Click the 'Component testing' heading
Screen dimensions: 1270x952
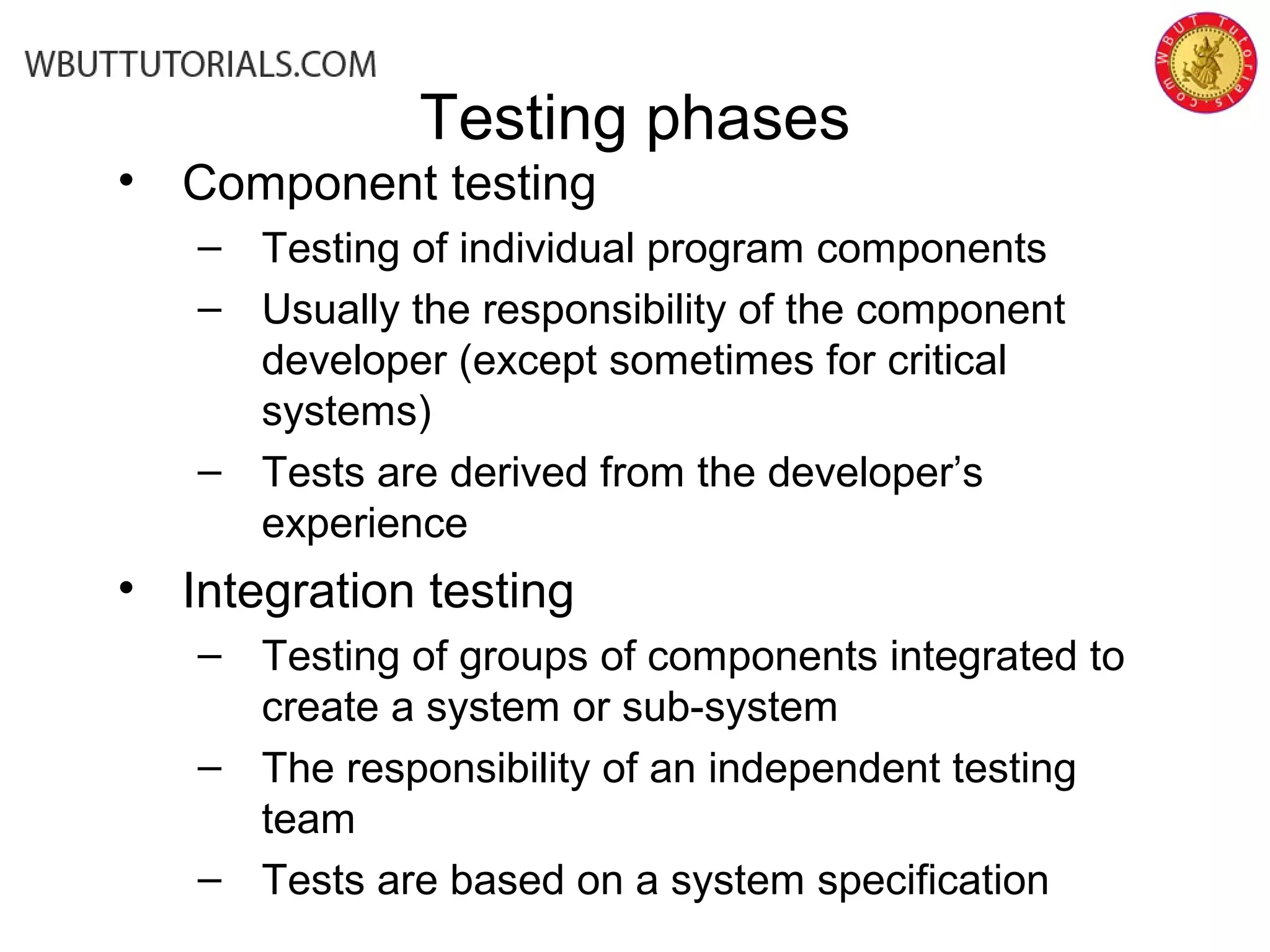(389, 183)
